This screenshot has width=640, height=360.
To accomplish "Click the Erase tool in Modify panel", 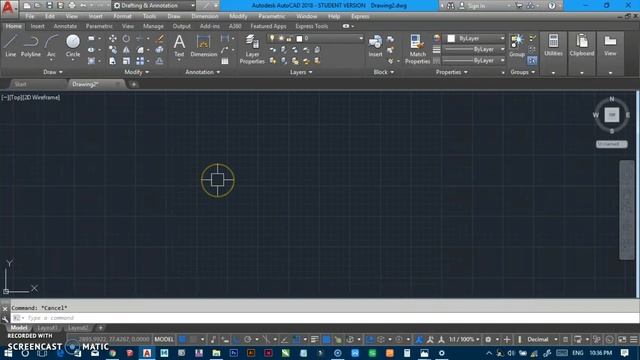I will pos(160,38).
